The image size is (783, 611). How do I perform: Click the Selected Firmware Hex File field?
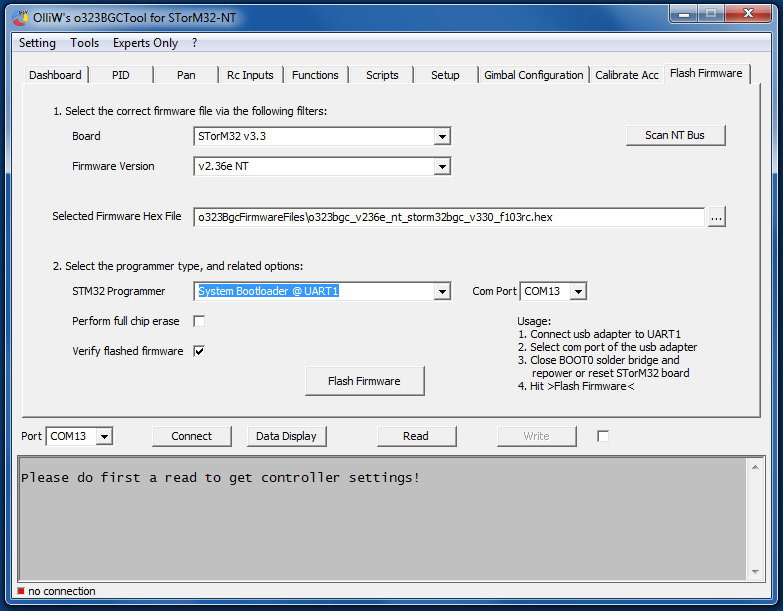[x=448, y=217]
